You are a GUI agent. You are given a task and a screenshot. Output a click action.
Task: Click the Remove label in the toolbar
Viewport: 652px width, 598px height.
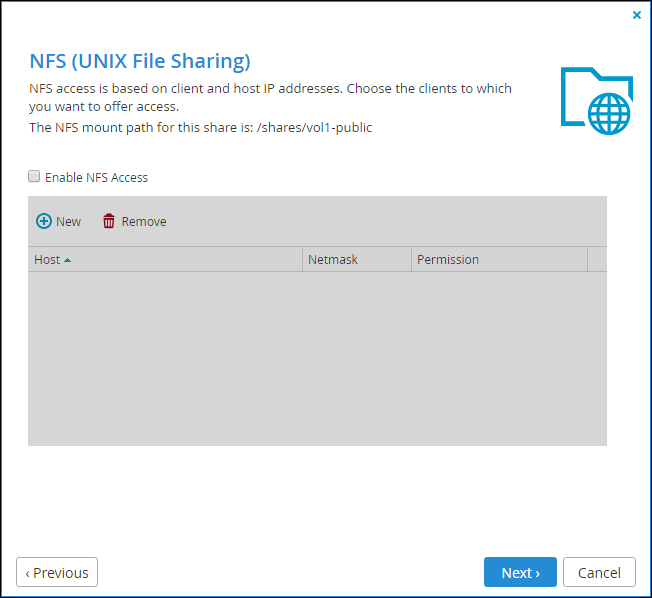point(144,222)
